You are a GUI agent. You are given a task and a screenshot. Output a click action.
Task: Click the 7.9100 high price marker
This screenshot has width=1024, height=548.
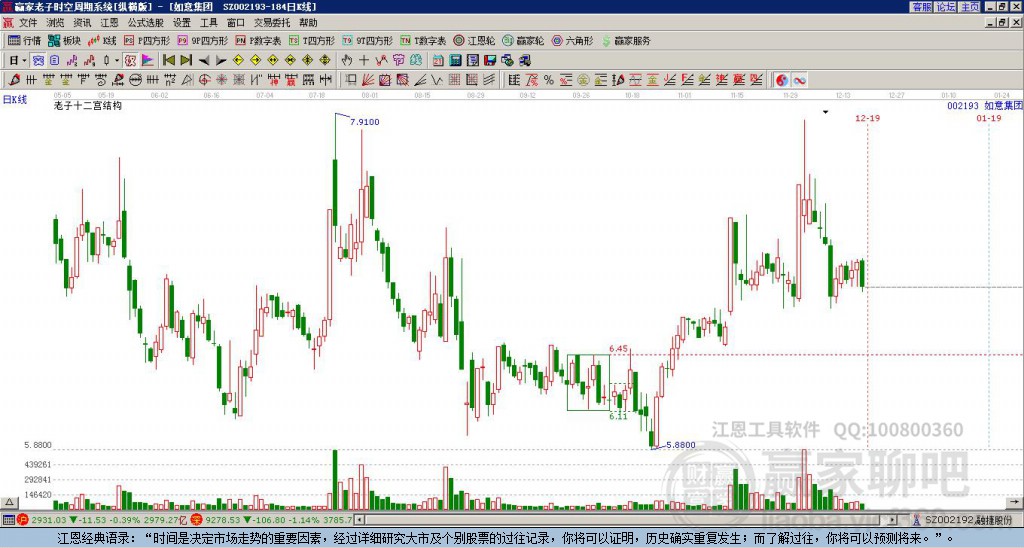pos(364,121)
